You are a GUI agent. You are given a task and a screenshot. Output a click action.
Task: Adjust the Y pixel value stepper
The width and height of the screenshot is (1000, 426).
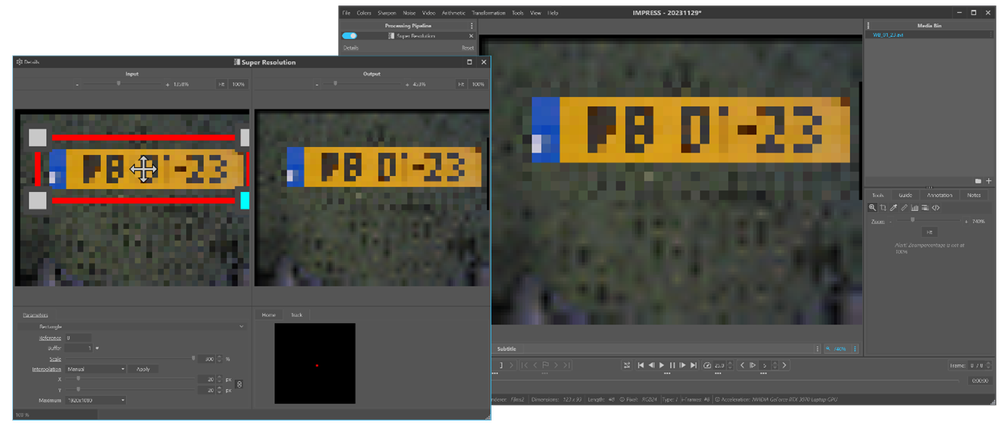tap(220, 390)
